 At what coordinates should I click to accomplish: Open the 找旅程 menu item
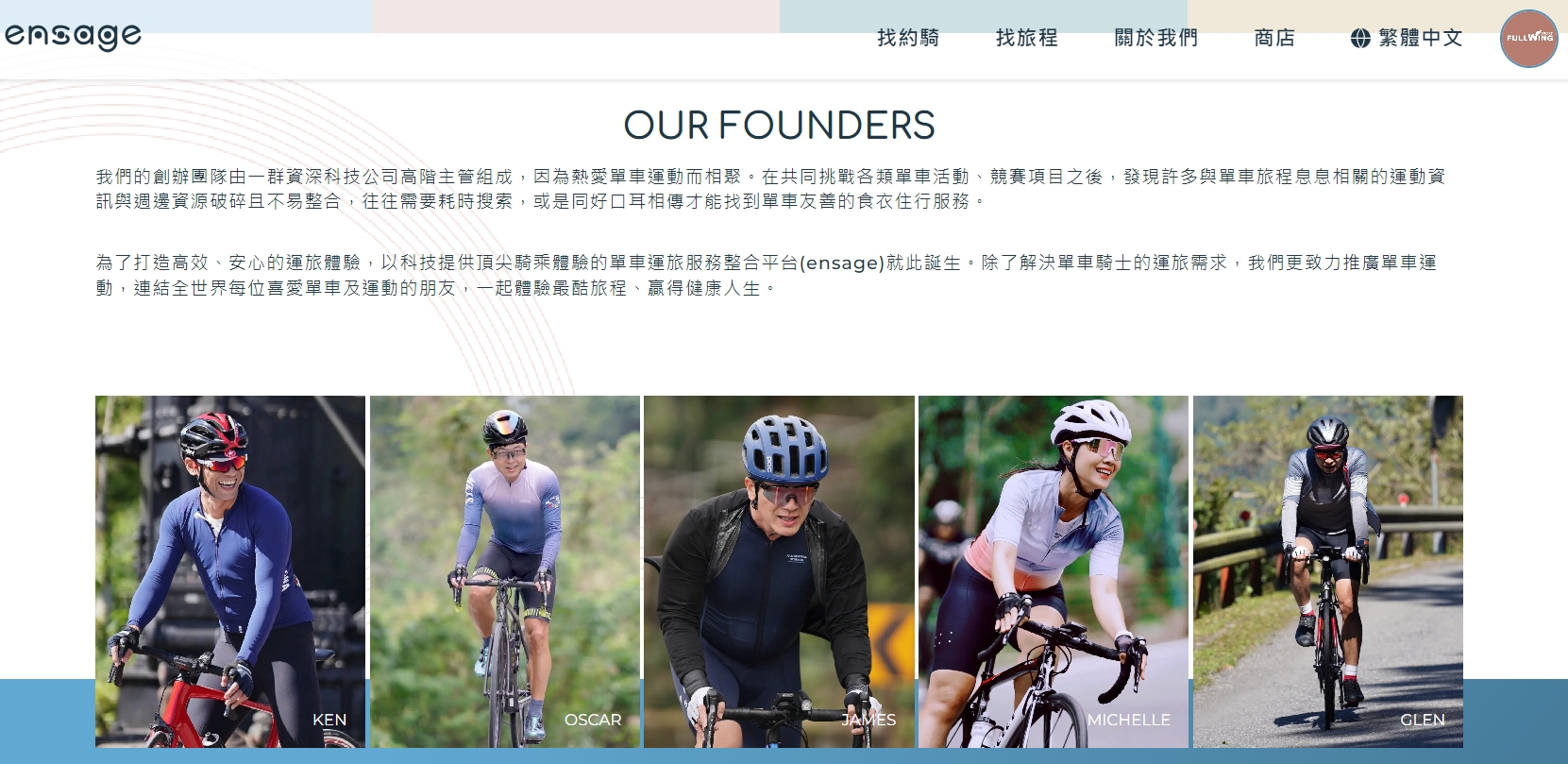point(1027,38)
